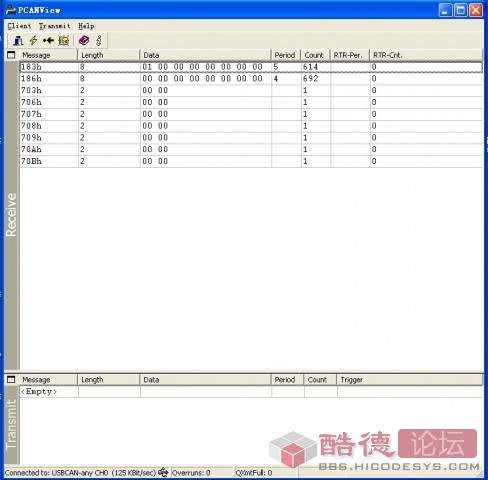Click the receive Count column header
Viewport: 488px width, 480px height.
[x=315, y=55]
